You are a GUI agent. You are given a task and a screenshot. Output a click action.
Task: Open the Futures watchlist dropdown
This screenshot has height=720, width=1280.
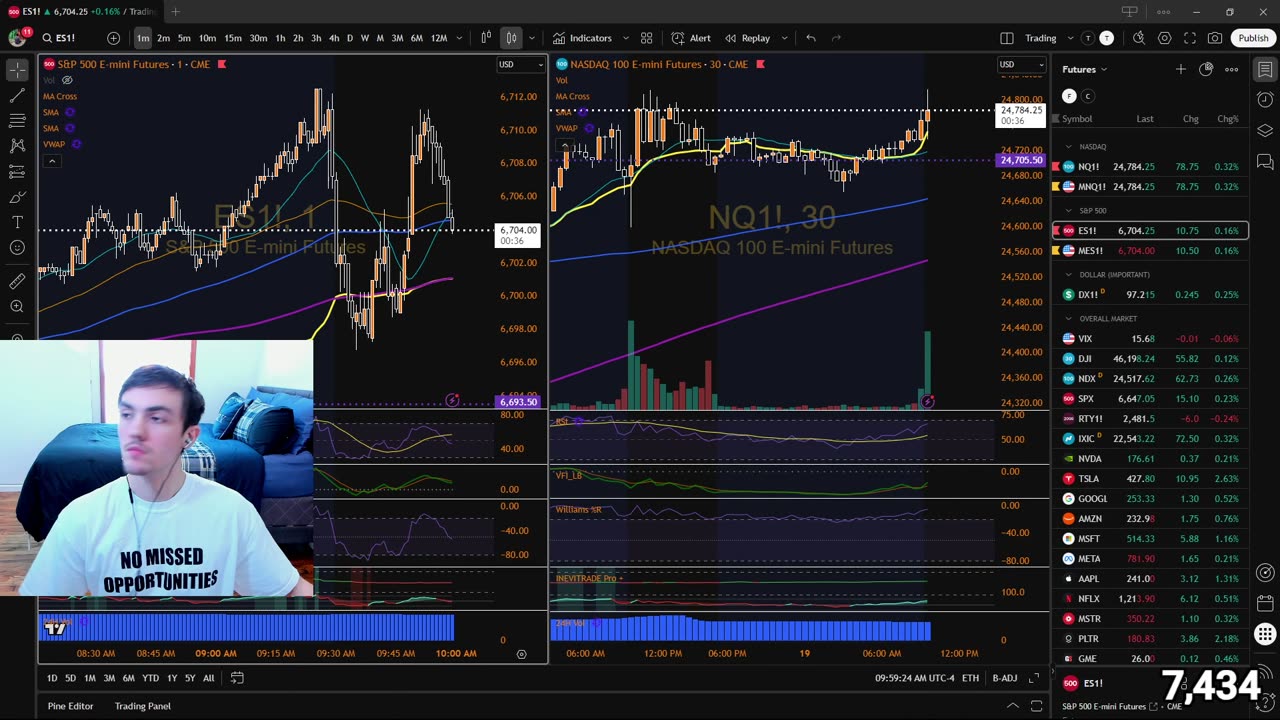(1085, 69)
